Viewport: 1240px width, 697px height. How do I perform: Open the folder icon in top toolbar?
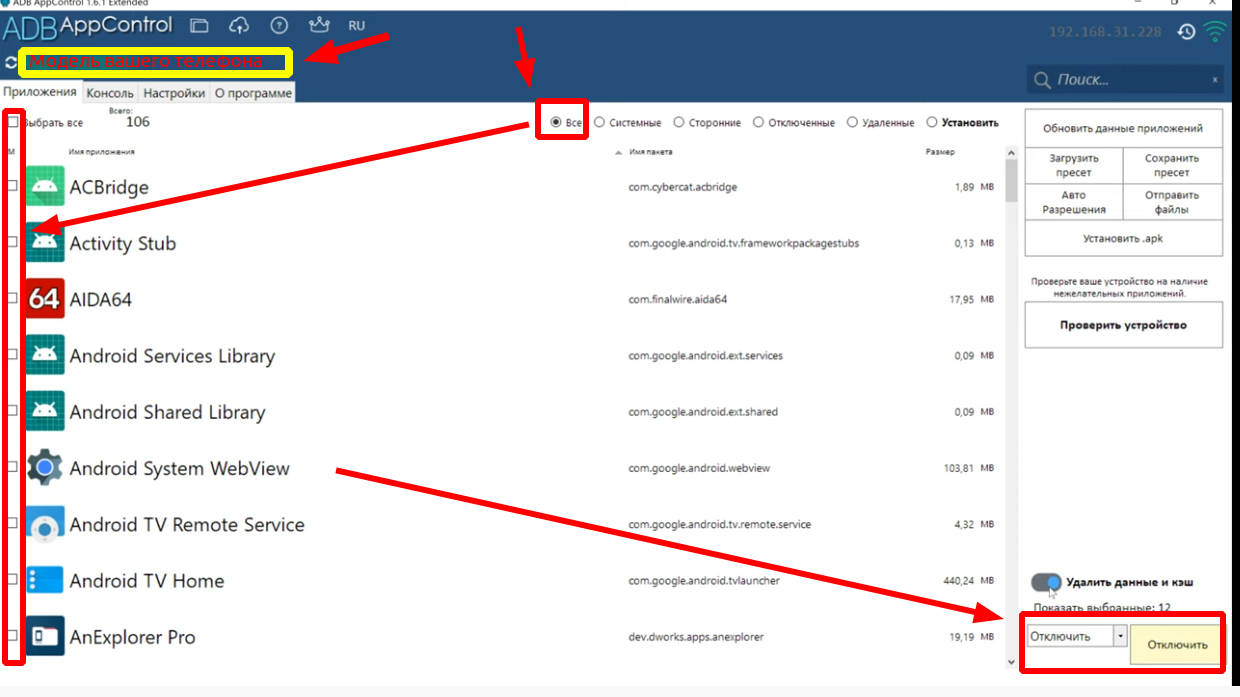200,26
